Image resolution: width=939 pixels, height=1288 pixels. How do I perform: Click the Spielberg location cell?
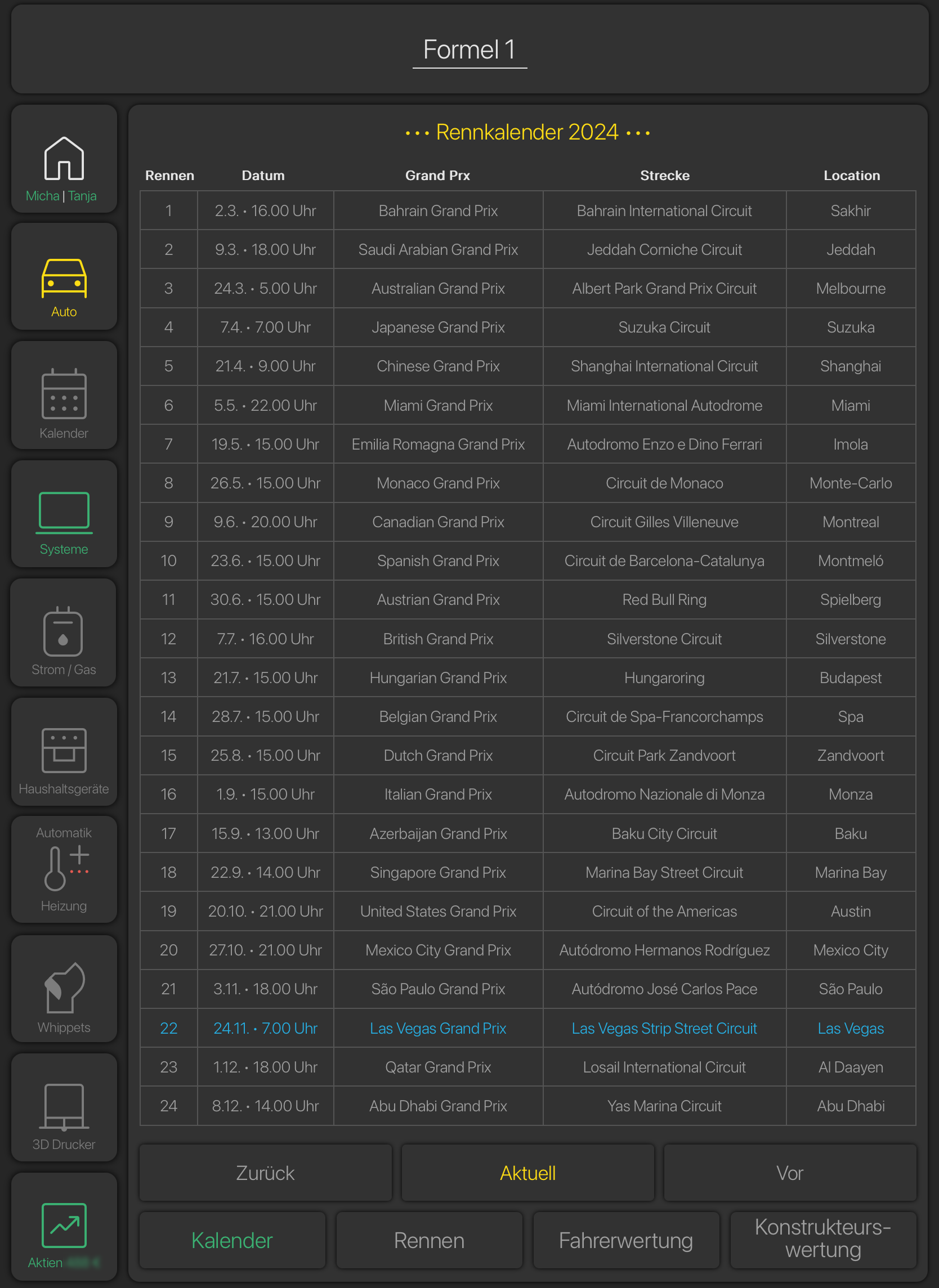coord(851,599)
